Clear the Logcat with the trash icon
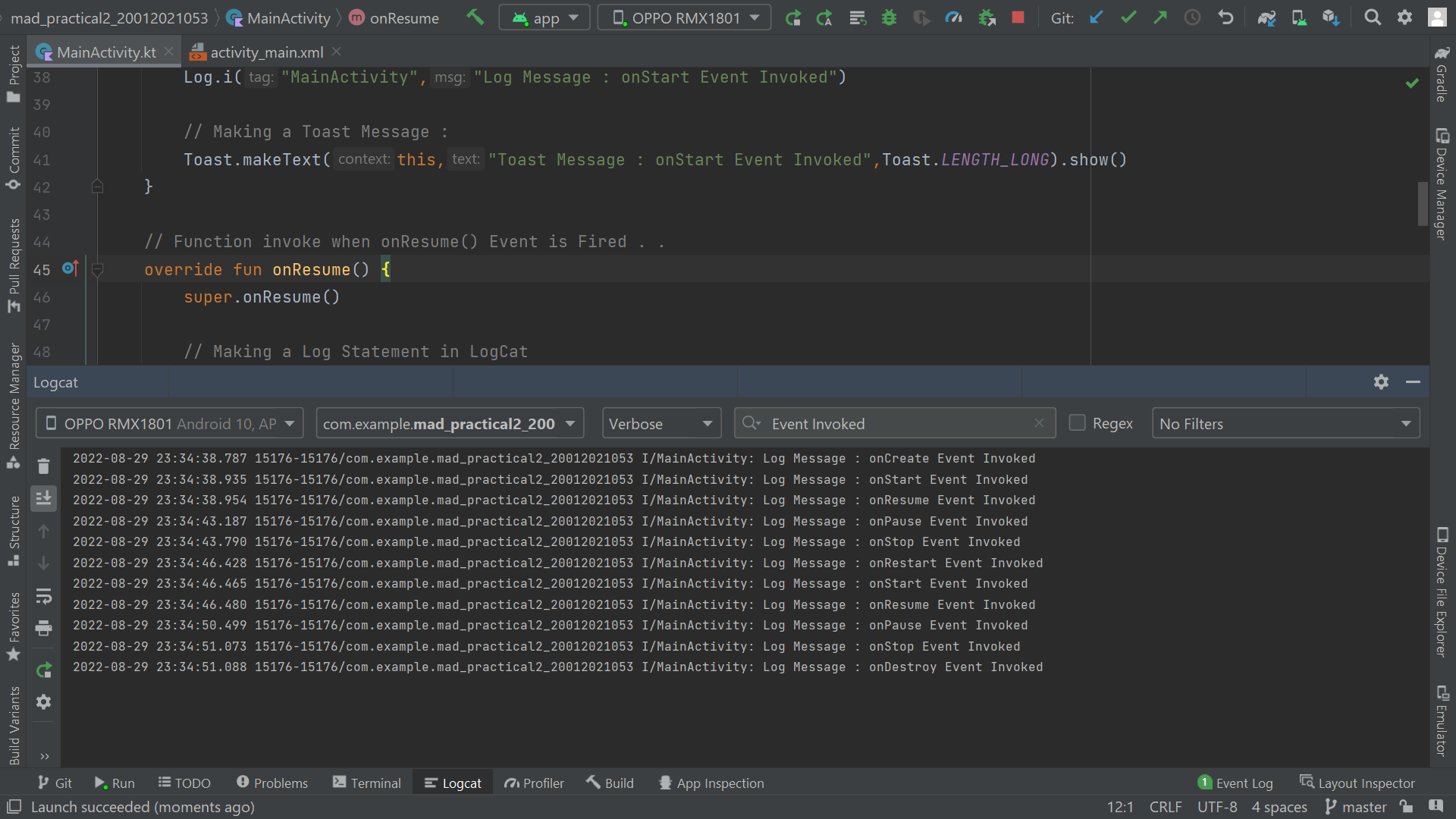The height and width of the screenshot is (819, 1456). [x=43, y=466]
